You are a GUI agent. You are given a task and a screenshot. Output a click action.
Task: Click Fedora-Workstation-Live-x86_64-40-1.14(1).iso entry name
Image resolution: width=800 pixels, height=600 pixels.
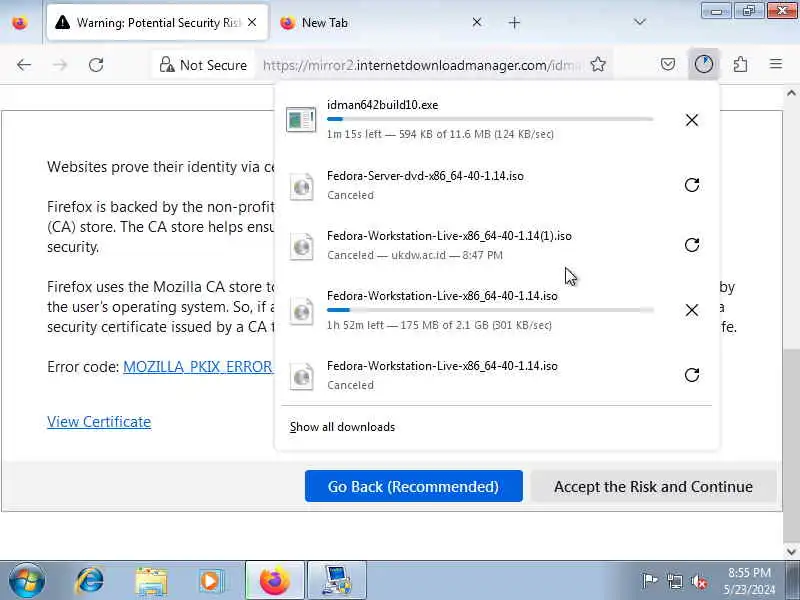click(x=449, y=236)
